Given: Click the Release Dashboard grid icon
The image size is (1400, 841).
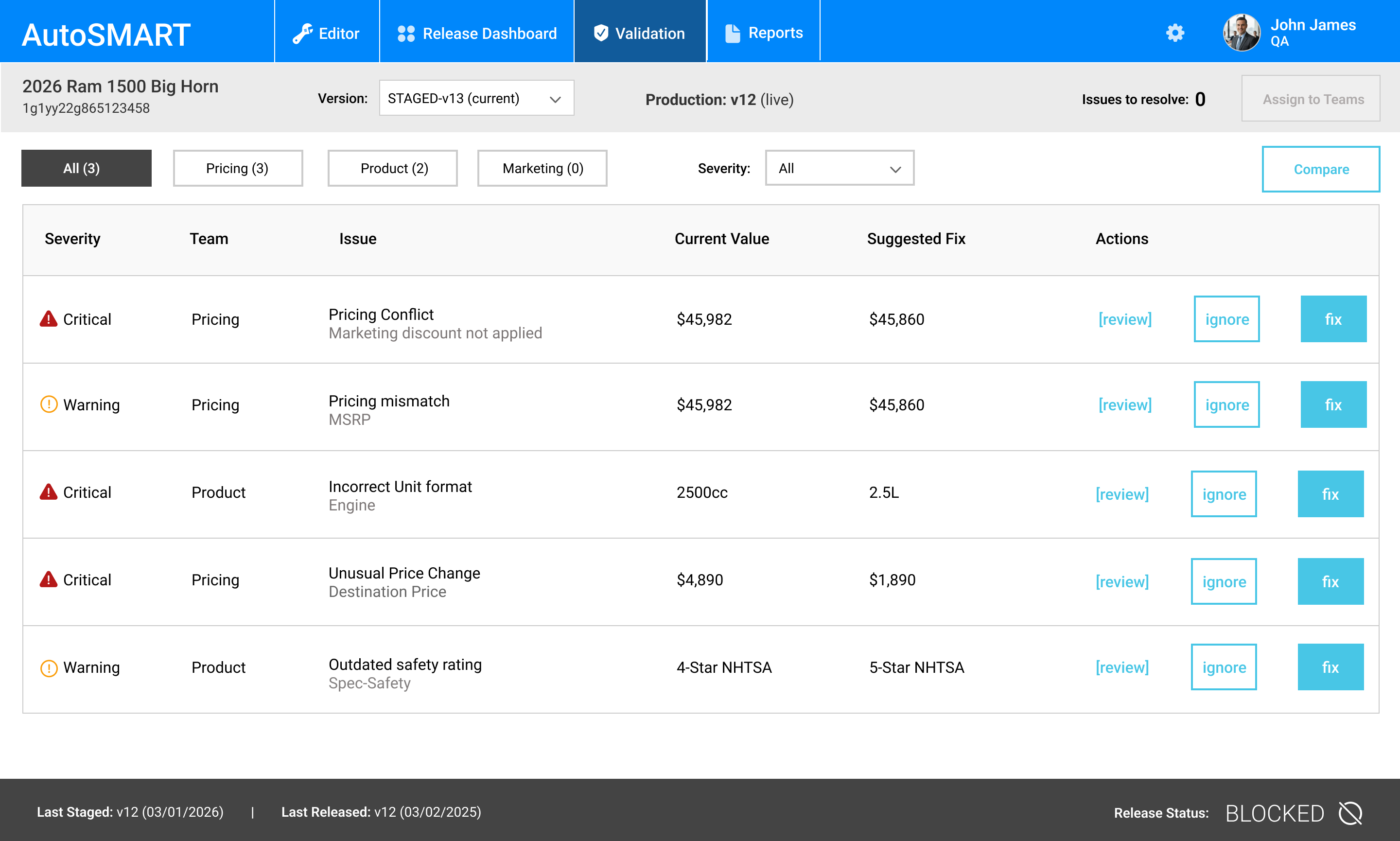Looking at the screenshot, I should pos(406,34).
